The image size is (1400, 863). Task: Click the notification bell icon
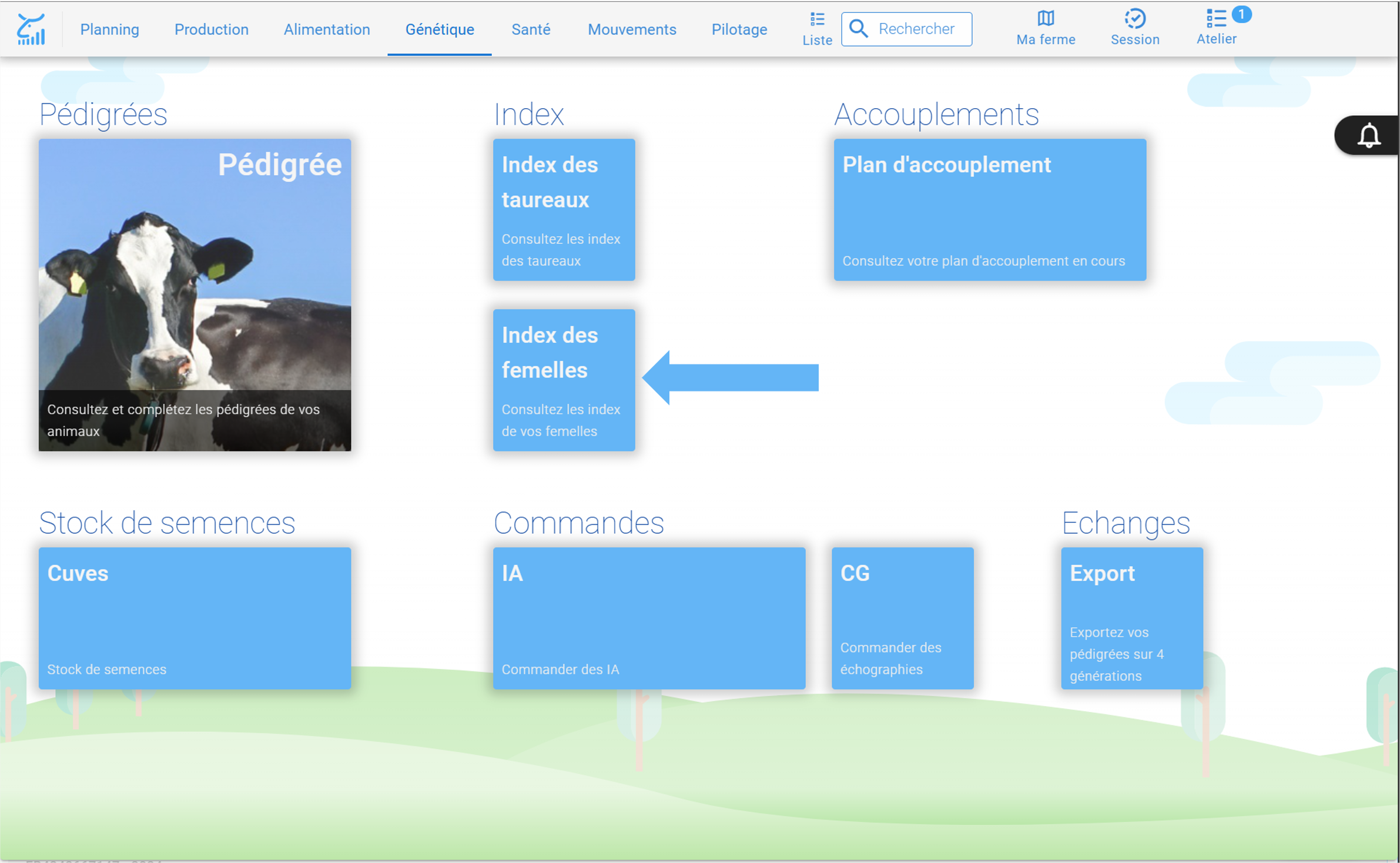point(1368,135)
